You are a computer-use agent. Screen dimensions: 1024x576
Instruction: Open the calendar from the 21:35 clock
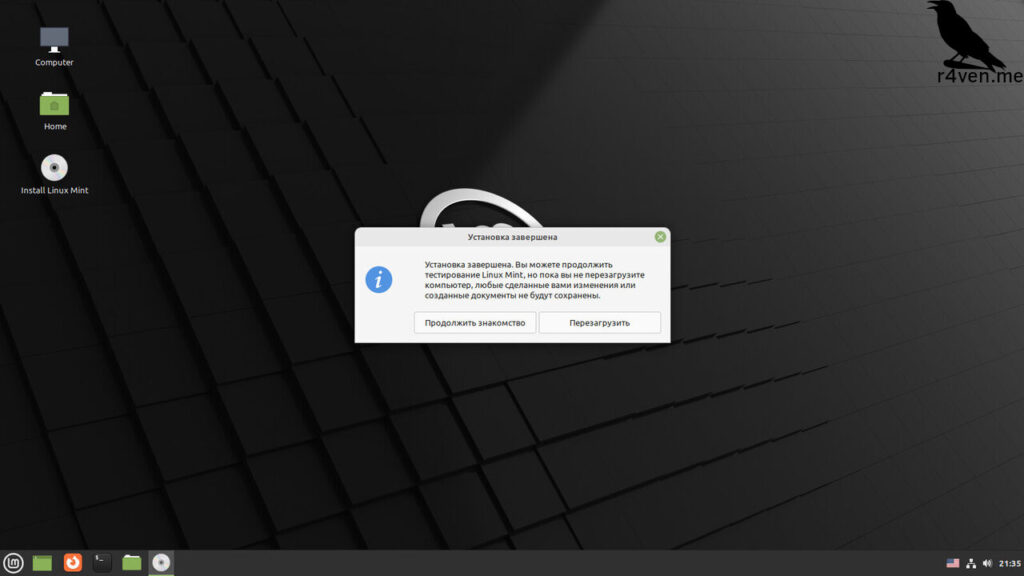[1009, 563]
